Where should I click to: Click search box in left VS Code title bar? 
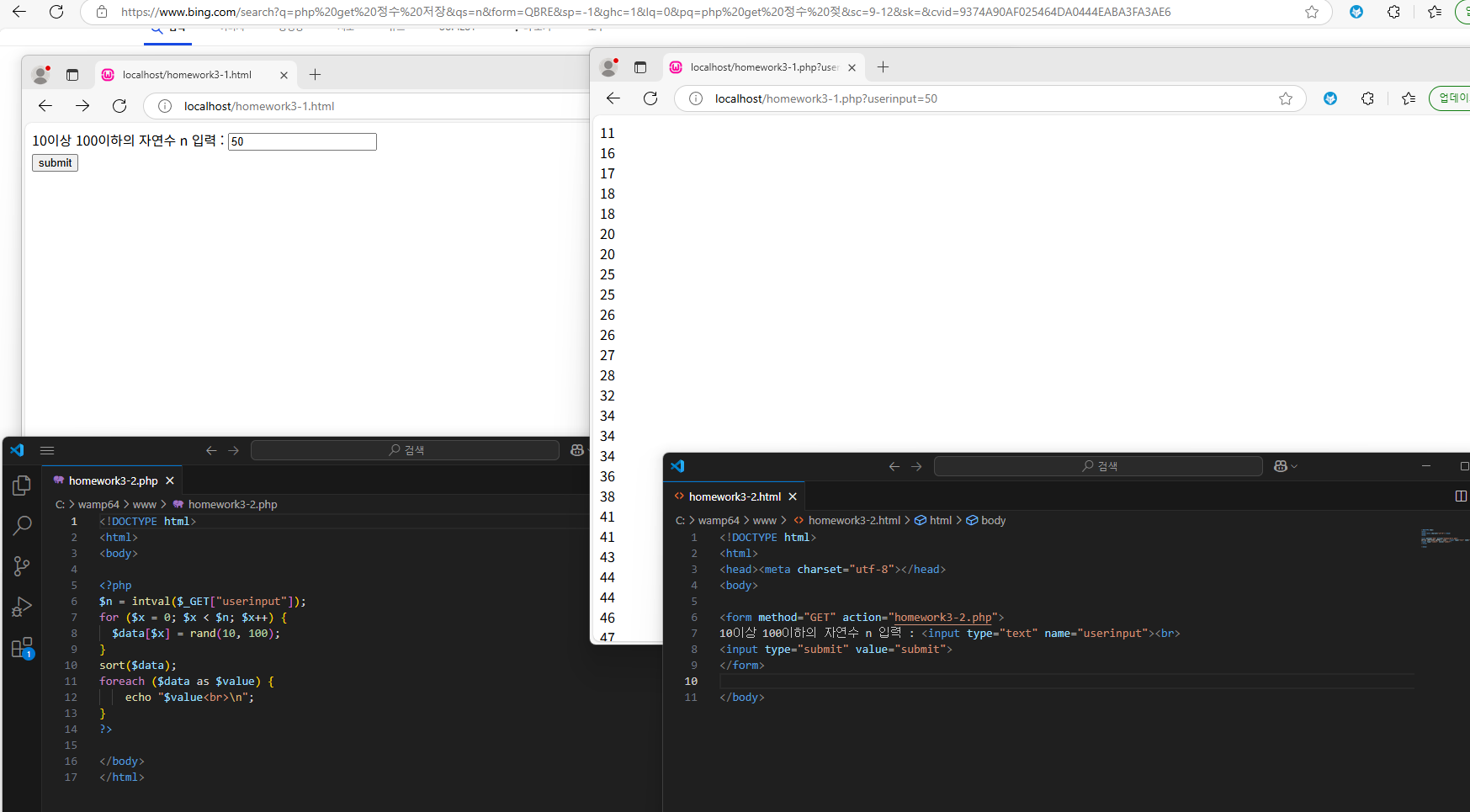405,450
